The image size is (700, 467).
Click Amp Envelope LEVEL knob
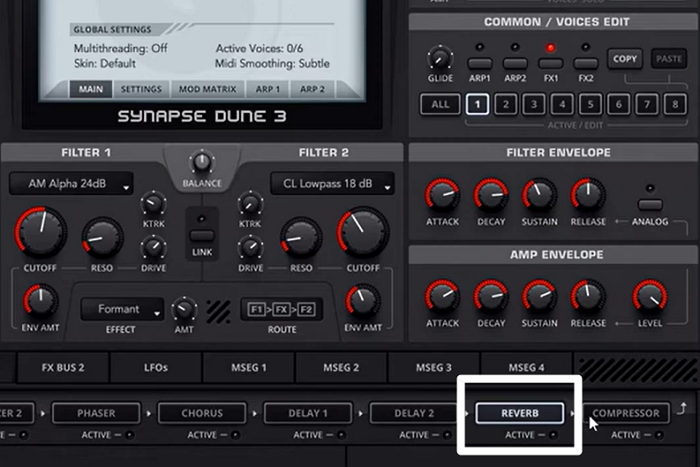click(x=650, y=297)
